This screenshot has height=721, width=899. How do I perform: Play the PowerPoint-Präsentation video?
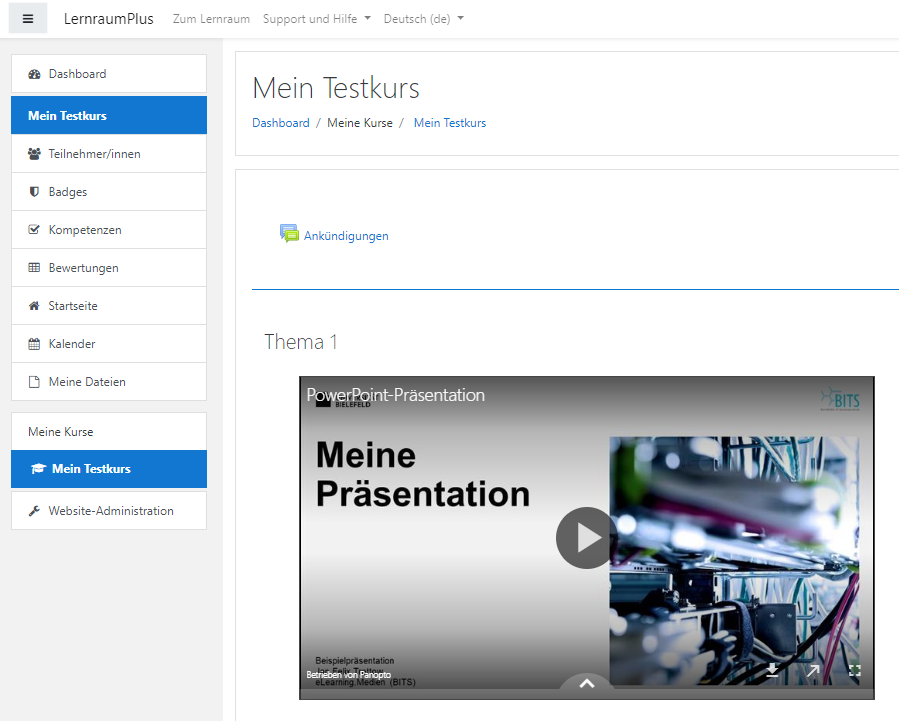pos(587,538)
